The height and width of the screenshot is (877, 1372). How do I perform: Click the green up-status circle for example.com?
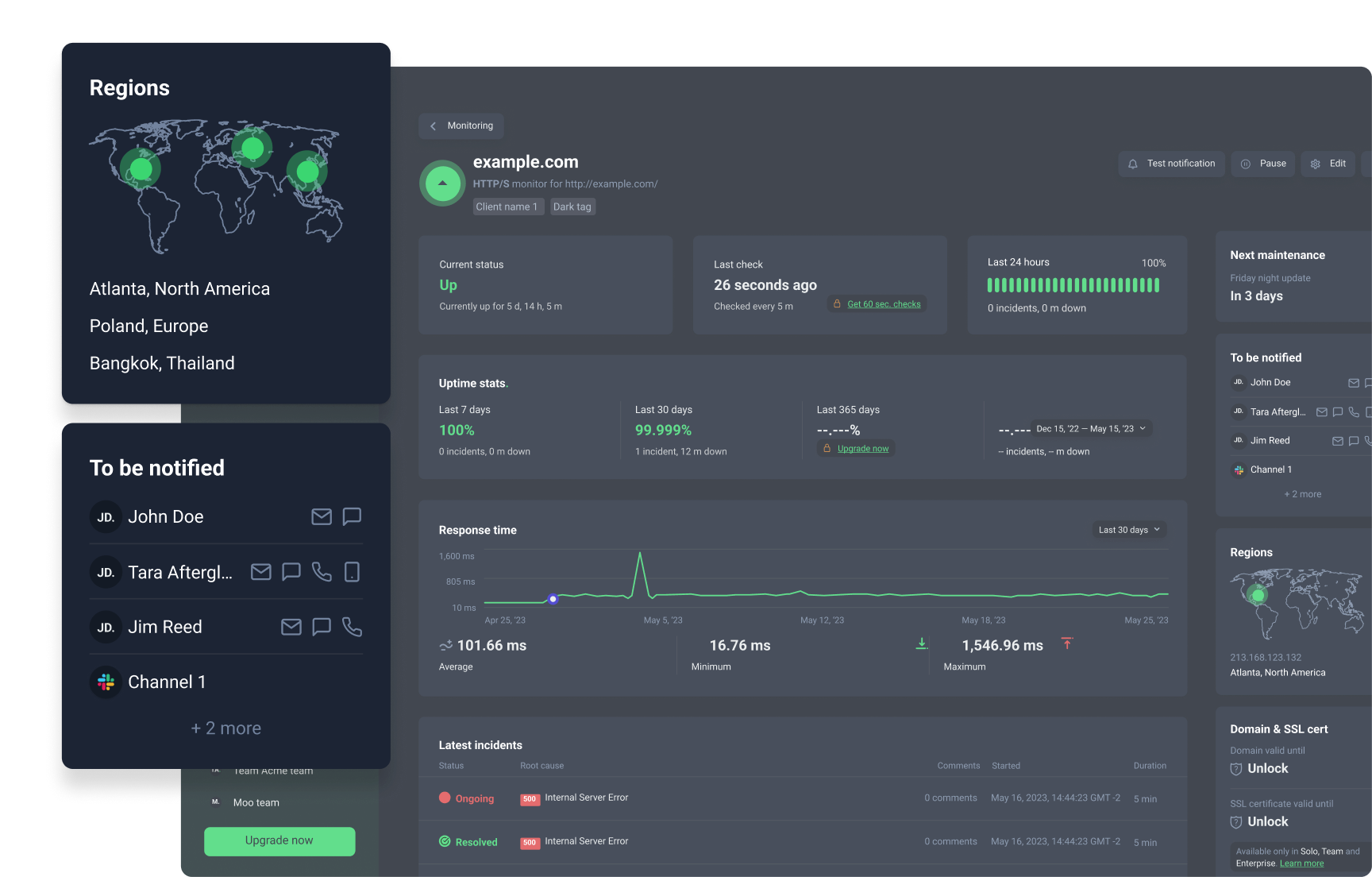pos(442,184)
